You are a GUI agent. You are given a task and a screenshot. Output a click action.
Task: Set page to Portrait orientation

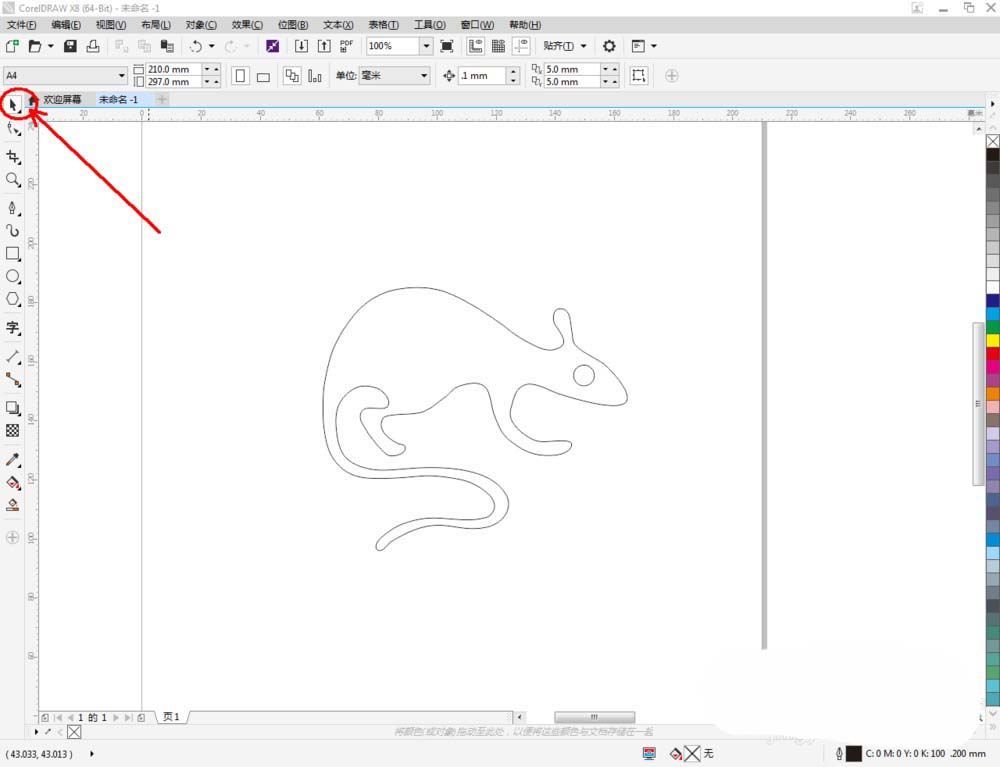point(240,76)
